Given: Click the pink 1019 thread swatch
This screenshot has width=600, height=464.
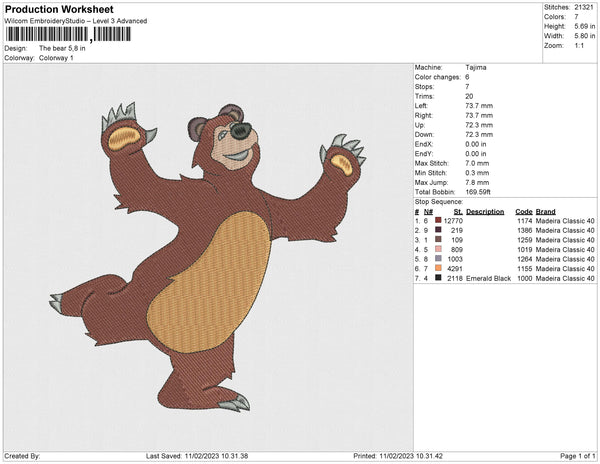Looking at the screenshot, I should click(x=438, y=249).
